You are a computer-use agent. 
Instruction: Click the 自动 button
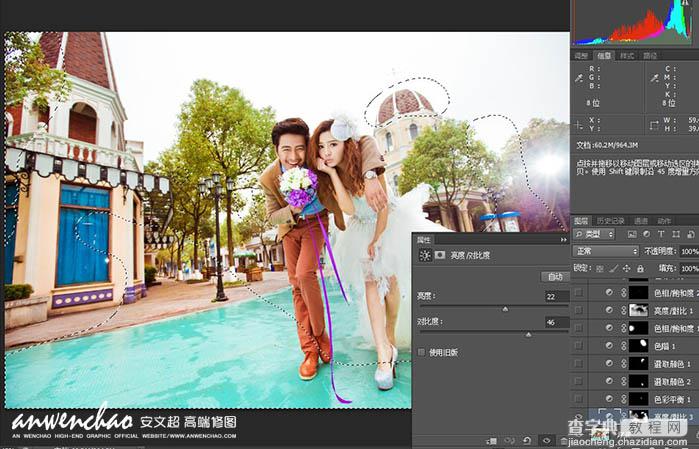pos(555,276)
